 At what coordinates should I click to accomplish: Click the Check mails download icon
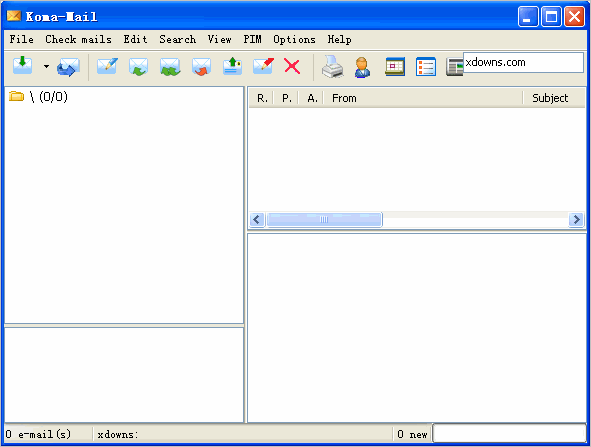coord(22,66)
